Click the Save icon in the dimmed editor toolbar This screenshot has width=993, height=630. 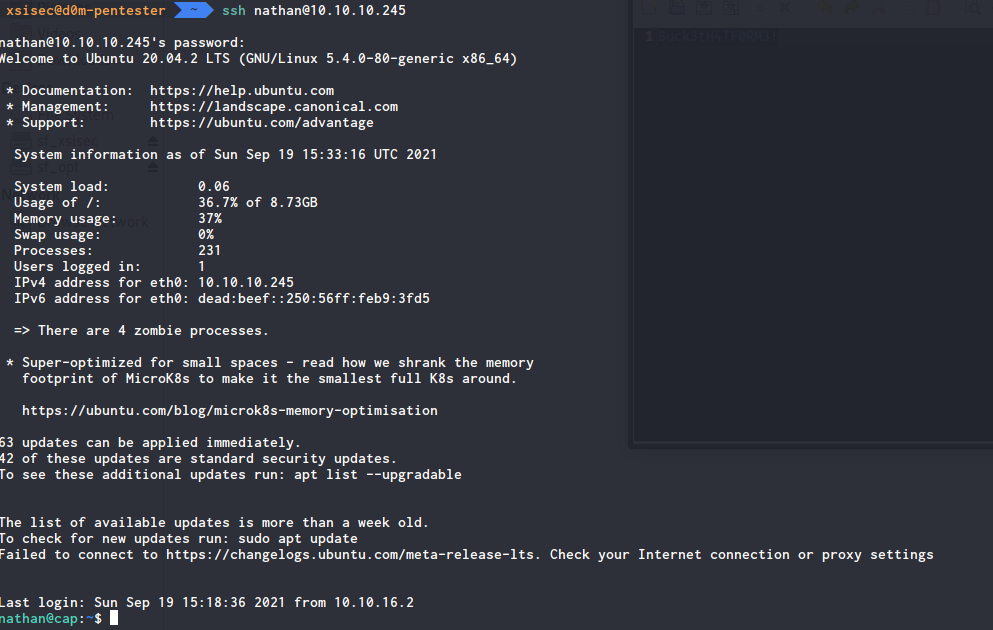click(704, 8)
